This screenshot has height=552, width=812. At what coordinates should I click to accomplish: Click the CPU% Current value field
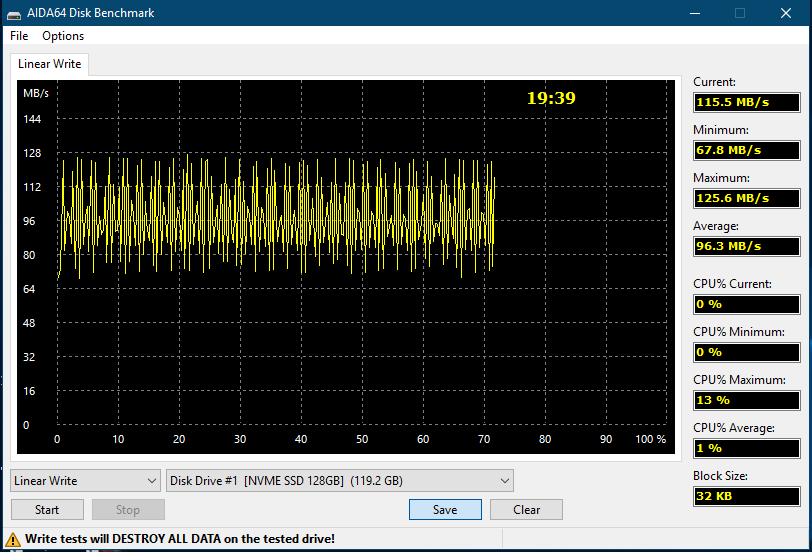point(747,304)
